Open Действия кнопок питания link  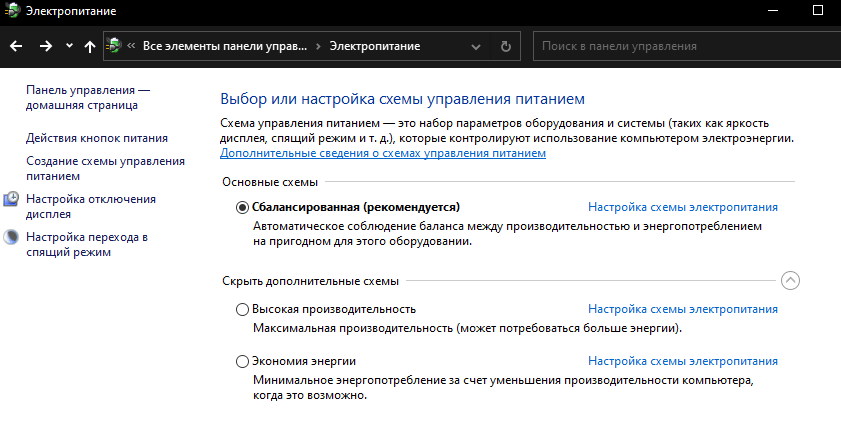97,138
